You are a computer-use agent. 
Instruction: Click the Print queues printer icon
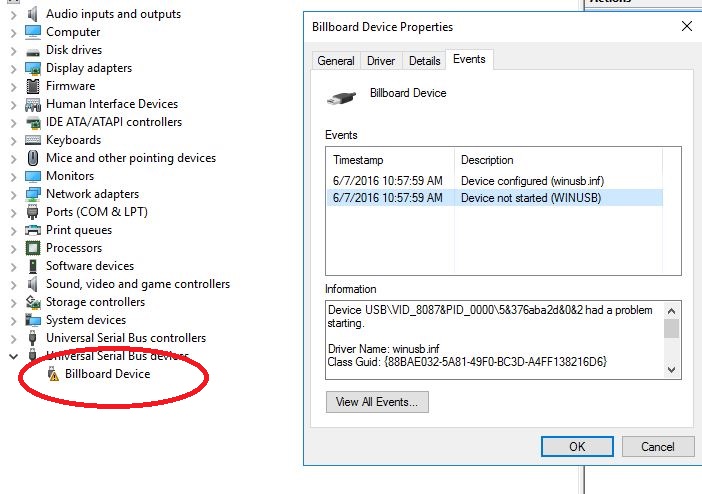tap(33, 230)
